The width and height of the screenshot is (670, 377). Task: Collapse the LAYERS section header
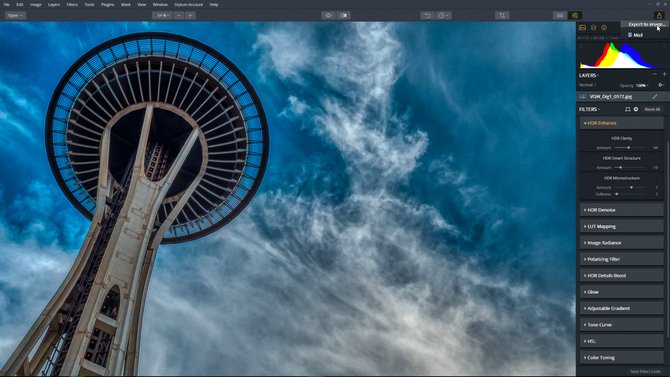click(588, 75)
